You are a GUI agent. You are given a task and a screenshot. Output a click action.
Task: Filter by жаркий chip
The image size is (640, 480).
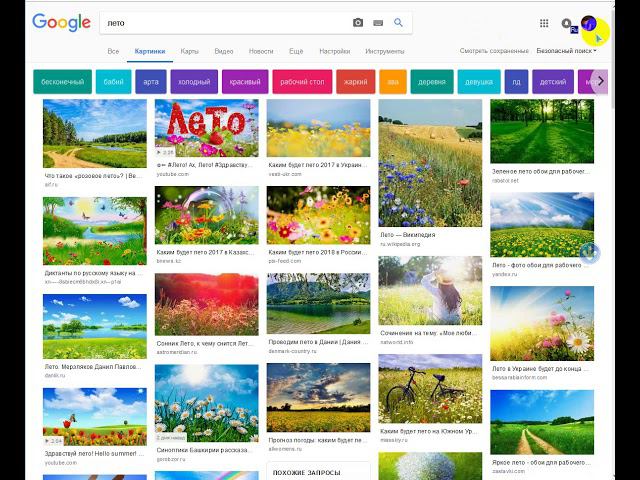coord(356,82)
